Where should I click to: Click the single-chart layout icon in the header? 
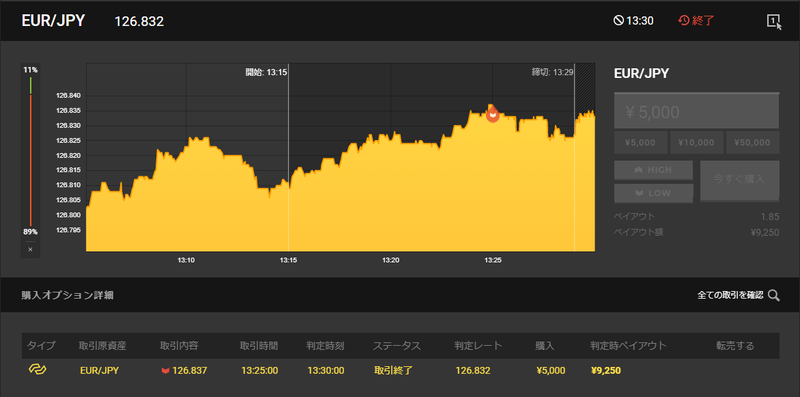point(773,21)
